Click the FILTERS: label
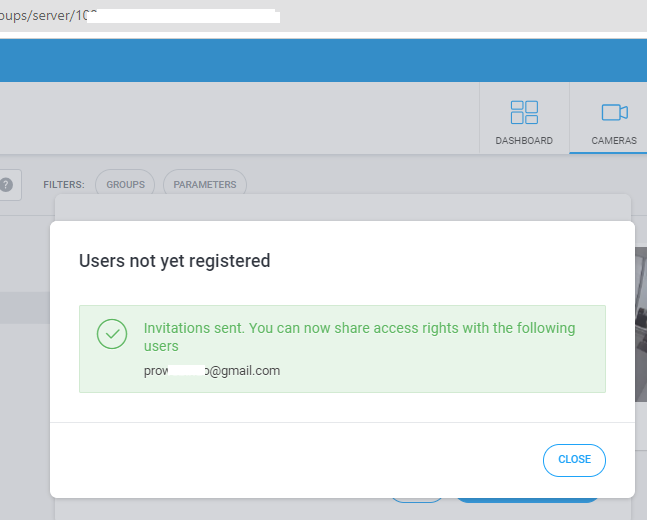This screenshot has height=520, width=647. pos(64,184)
